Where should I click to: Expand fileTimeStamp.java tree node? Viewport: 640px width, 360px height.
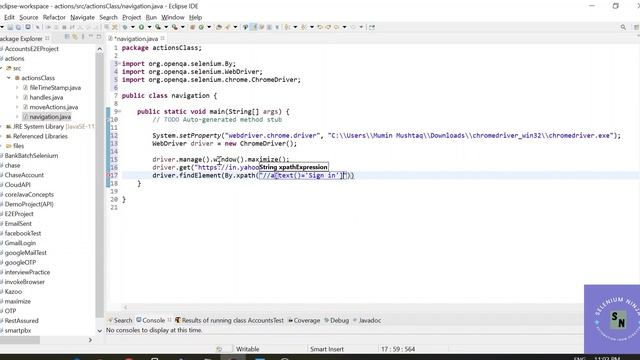coord(17,87)
